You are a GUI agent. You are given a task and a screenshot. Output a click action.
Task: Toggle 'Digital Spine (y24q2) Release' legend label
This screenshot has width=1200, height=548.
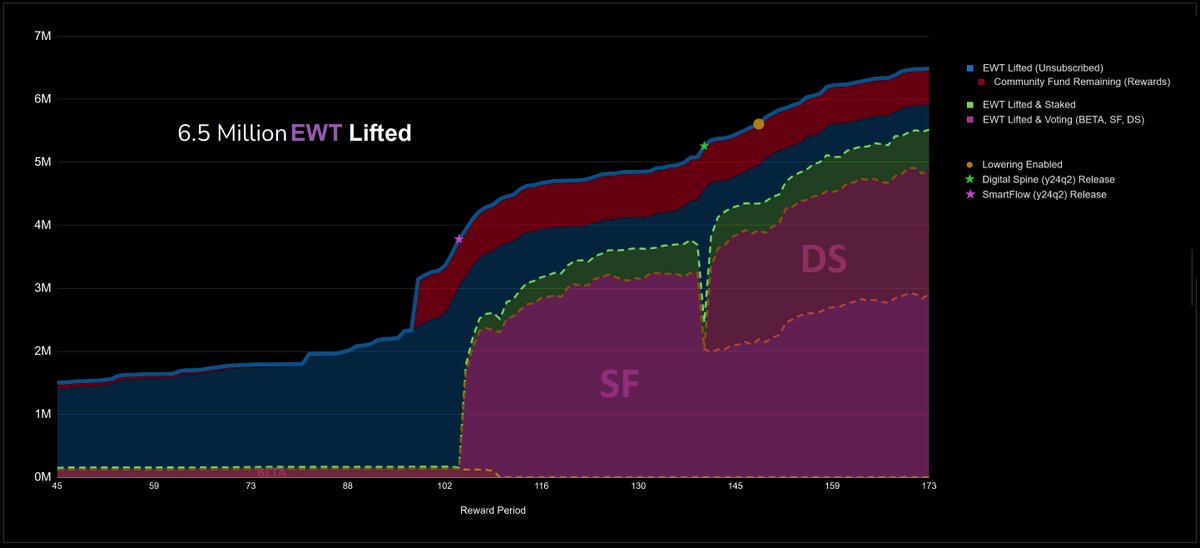(x=1049, y=179)
